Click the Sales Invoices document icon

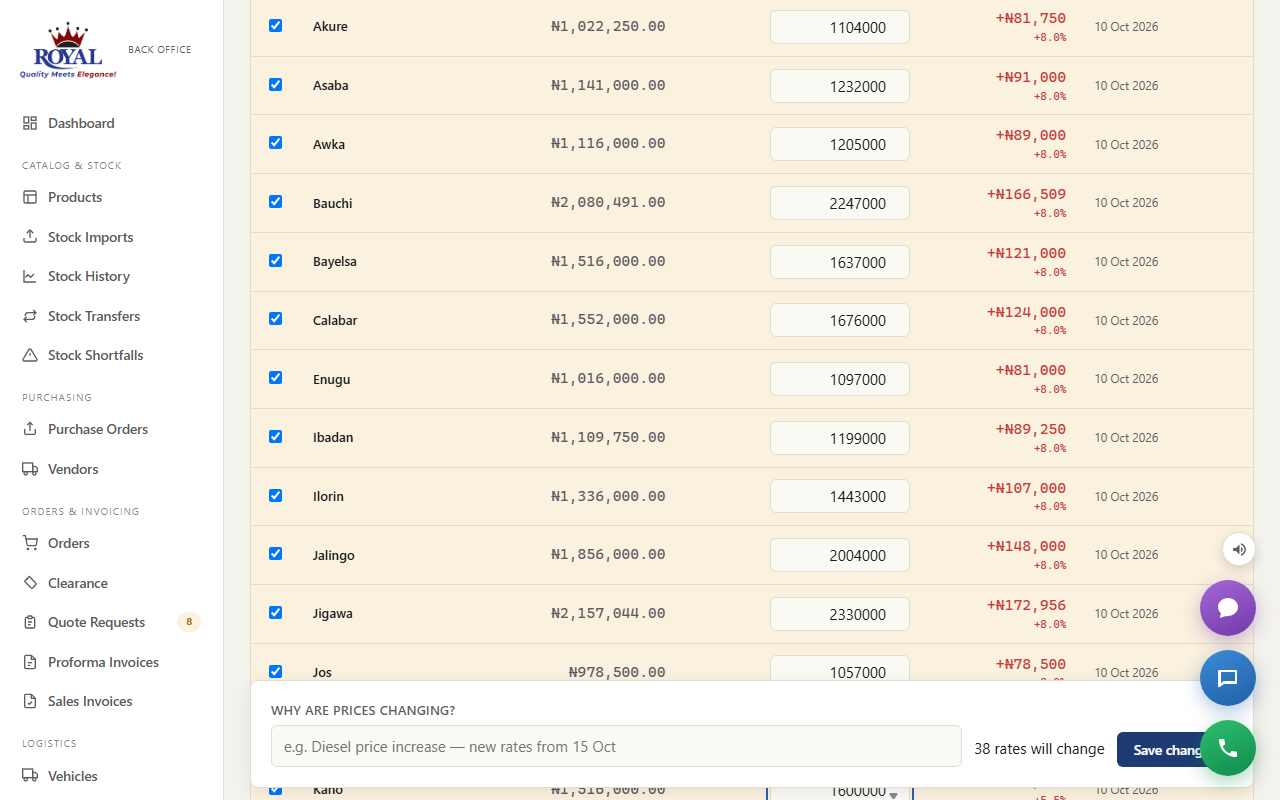point(30,701)
